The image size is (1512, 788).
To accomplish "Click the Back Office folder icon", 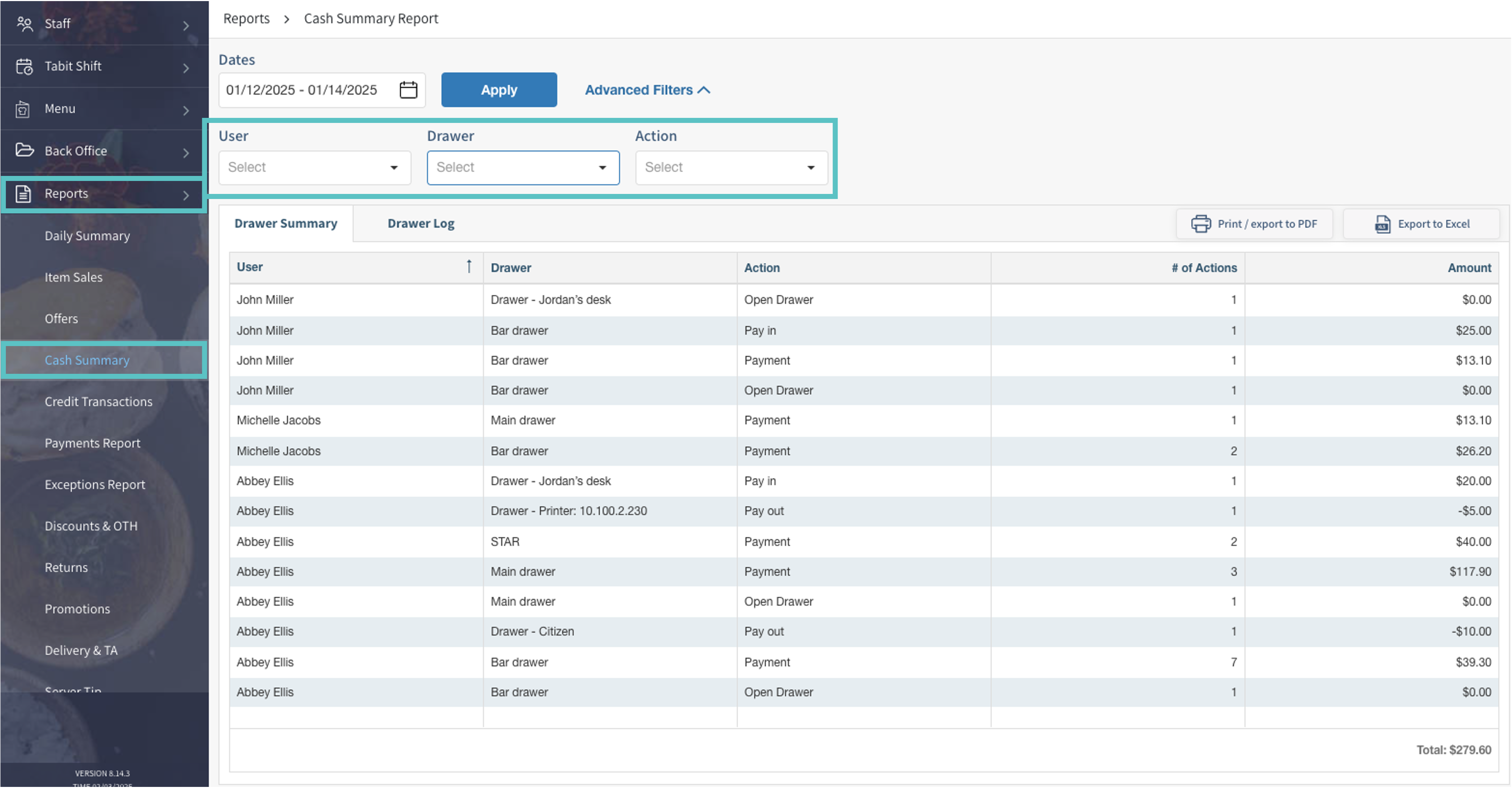I will click(x=24, y=150).
